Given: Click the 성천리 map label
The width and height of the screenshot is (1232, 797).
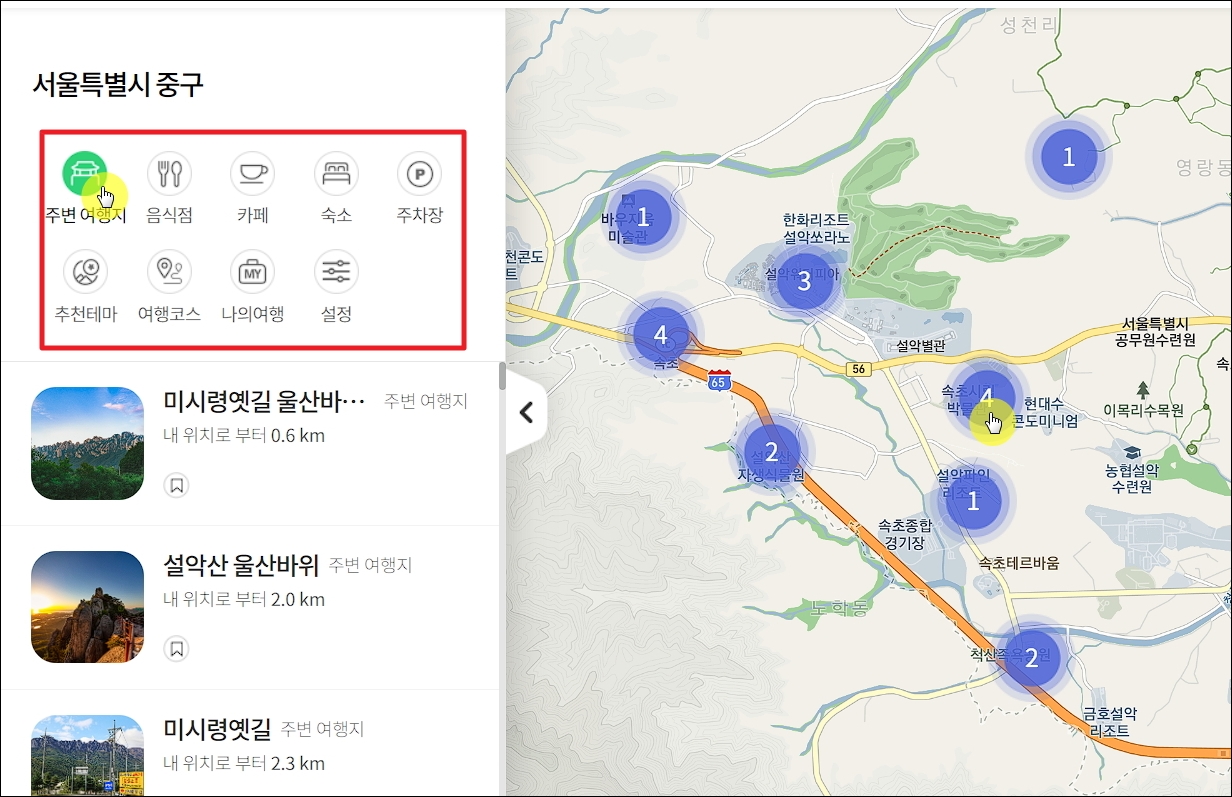Looking at the screenshot, I should pyautogui.click(x=1027, y=26).
